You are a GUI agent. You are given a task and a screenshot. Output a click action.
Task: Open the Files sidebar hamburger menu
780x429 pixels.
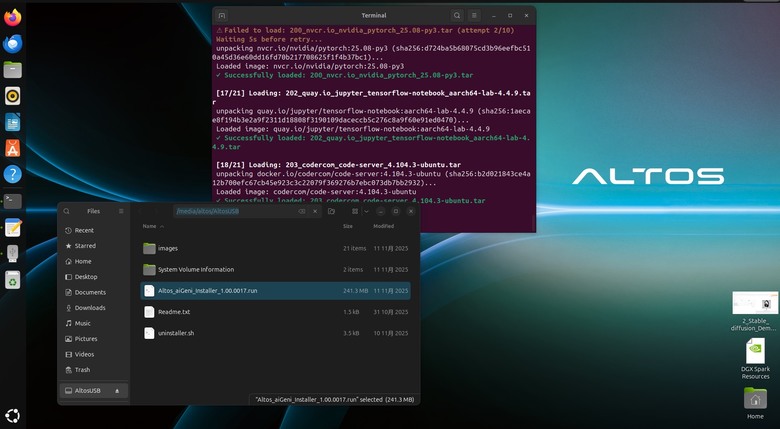121,211
